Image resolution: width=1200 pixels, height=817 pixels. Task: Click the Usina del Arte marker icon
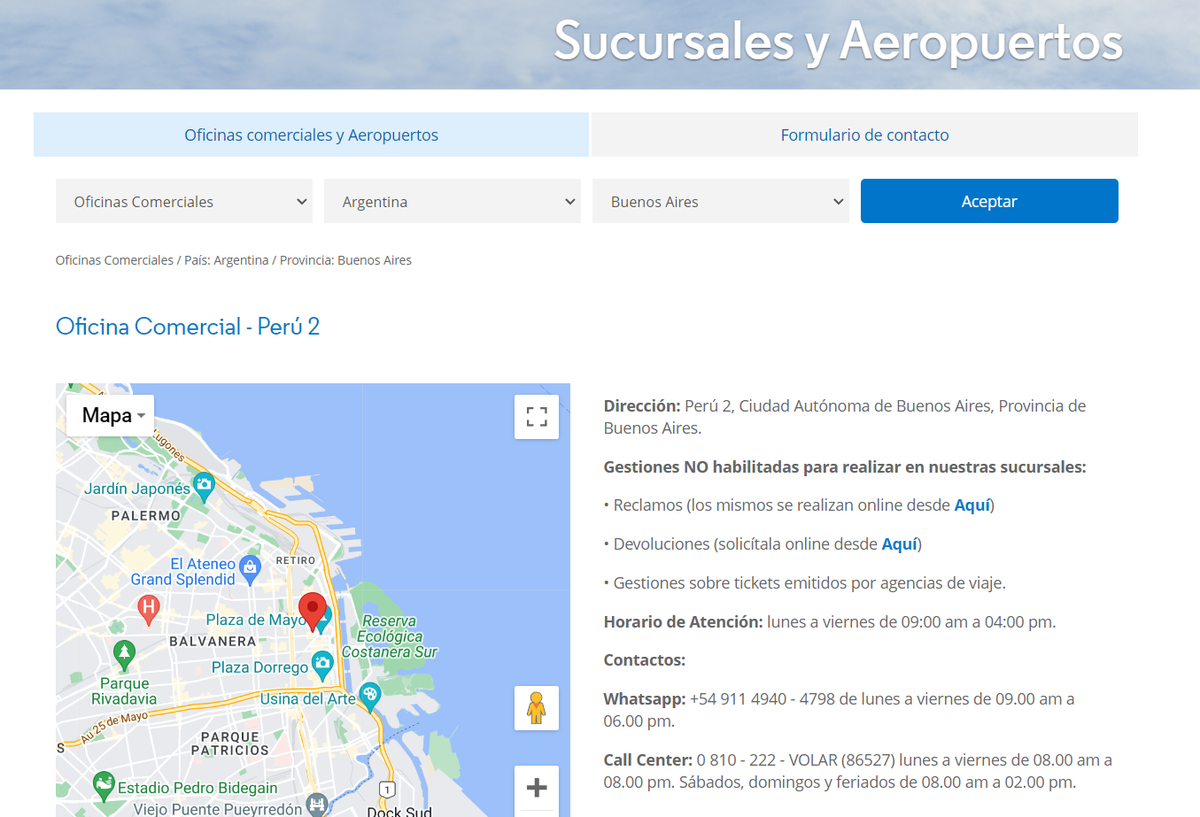pyautogui.click(x=370, y=696)
